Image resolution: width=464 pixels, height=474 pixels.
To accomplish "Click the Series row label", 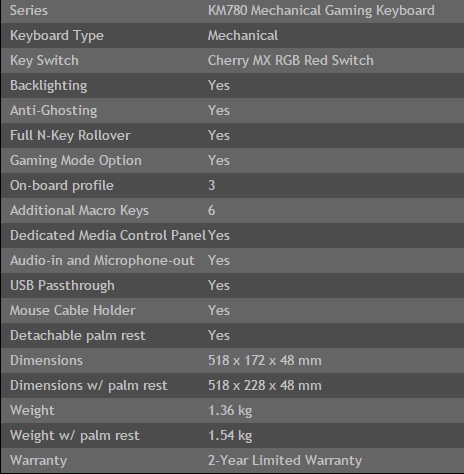I will [29, 10].
